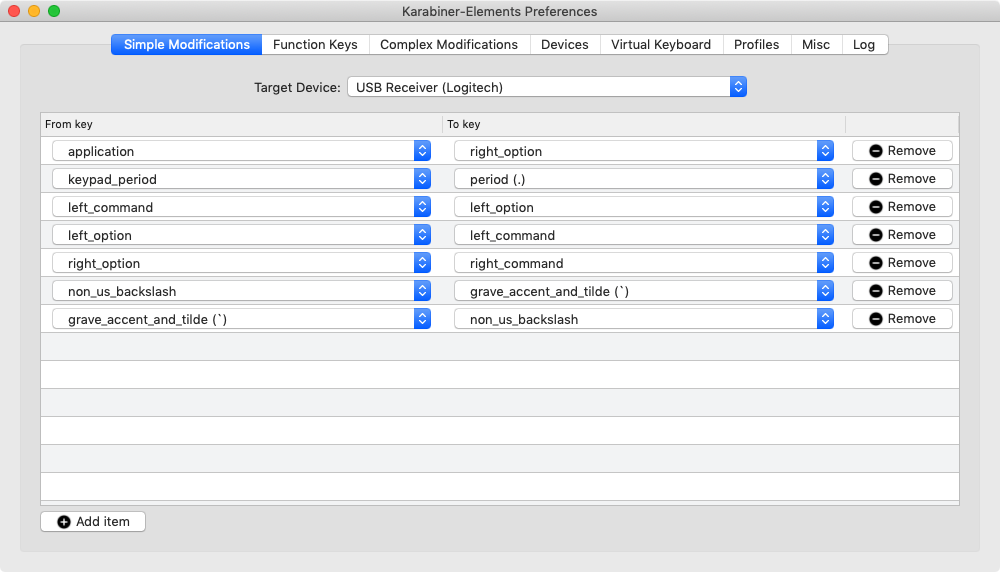This screenshot has width=1000, height=572.
Task: Click the green zoom window button
Action: pyautogui.click(x=54, y=11)
